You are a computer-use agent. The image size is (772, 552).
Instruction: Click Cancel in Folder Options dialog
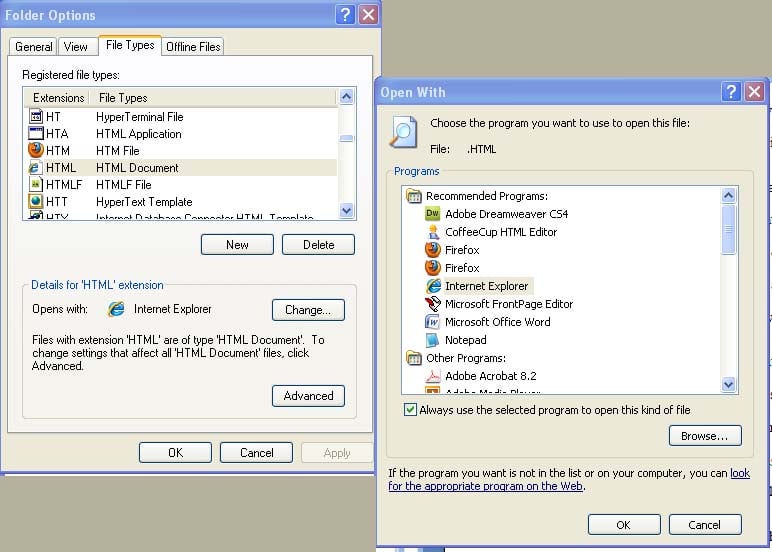(x=257, y=453)
